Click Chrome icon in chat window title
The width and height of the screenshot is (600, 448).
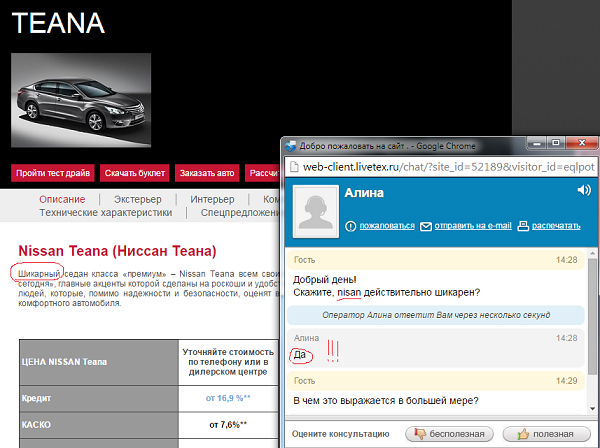[291, 146]
